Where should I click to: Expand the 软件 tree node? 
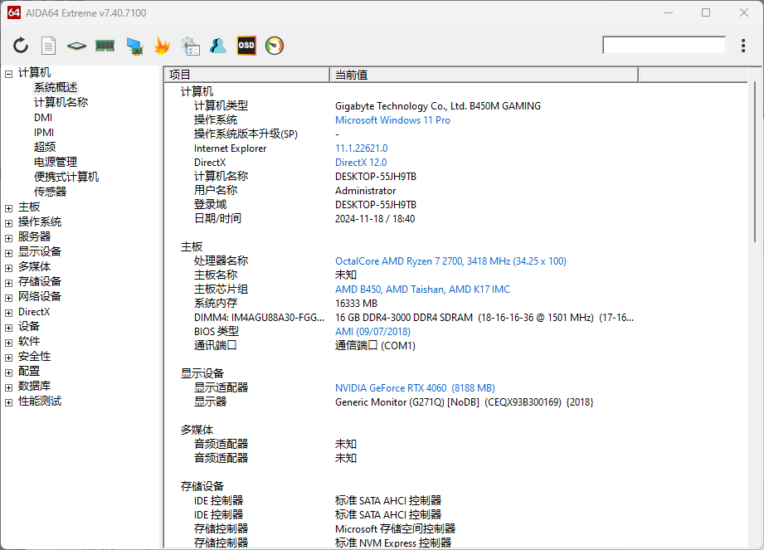click(x=9, y=343)
